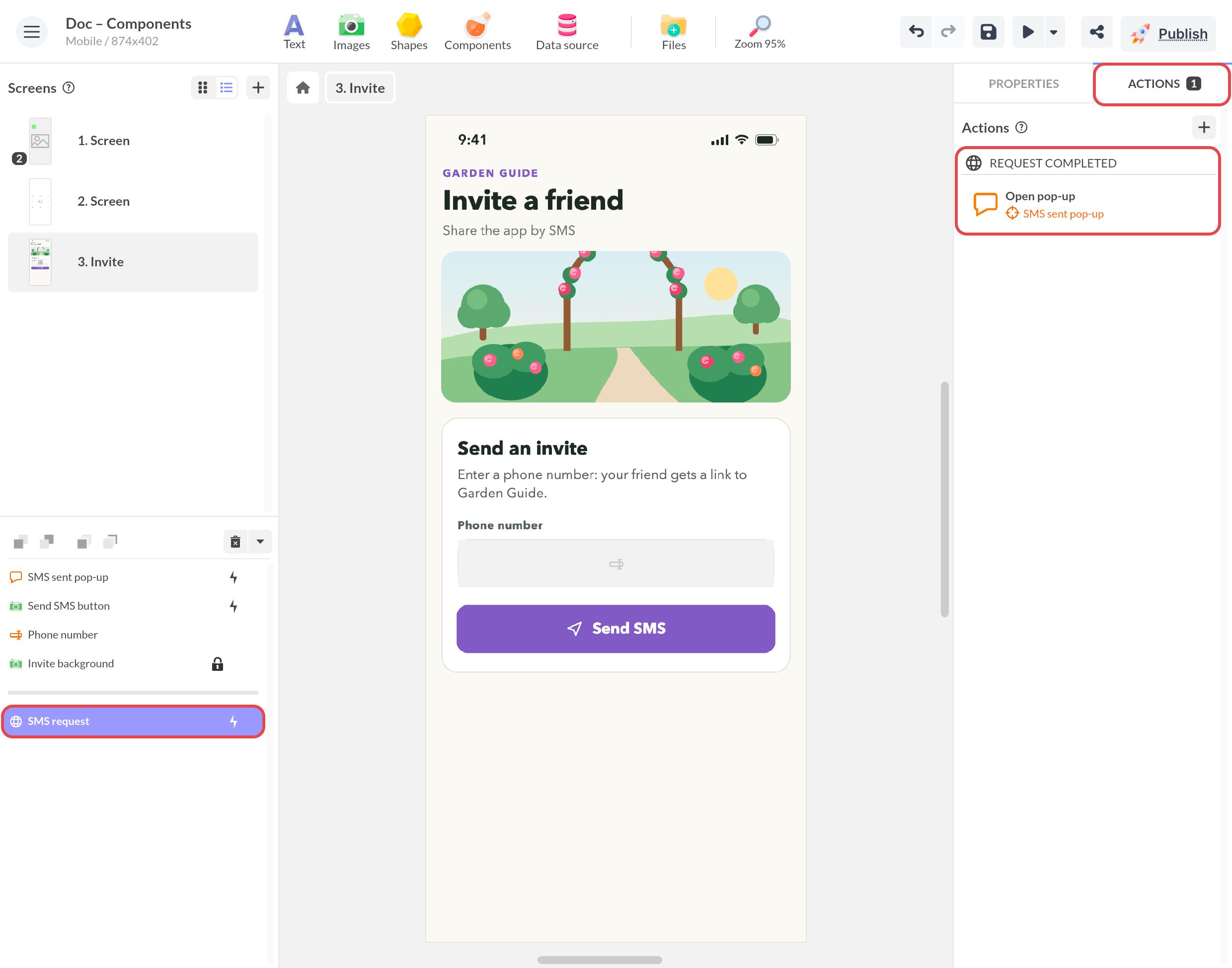This screenshot has height=968, width=1232.
Task: Select the SMS request layer
Action: [x=133, y=722]
